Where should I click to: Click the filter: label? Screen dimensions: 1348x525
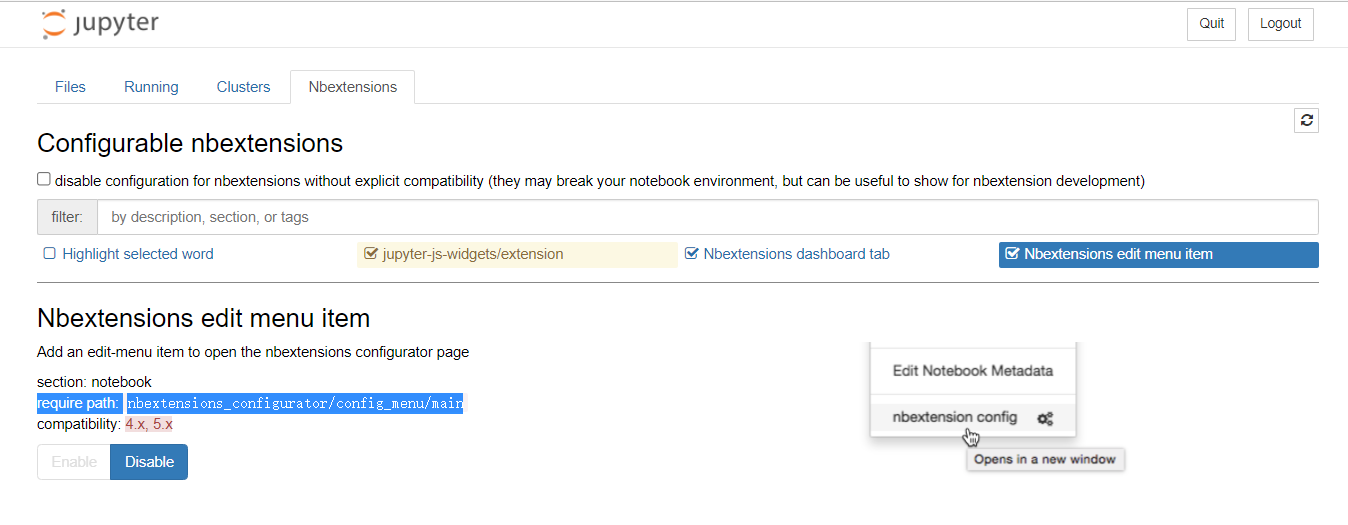[x=67, y=217]
